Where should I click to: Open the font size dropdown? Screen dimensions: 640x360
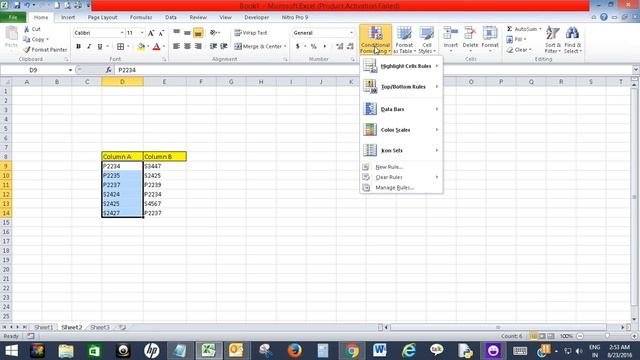click(x=142, y=33)
